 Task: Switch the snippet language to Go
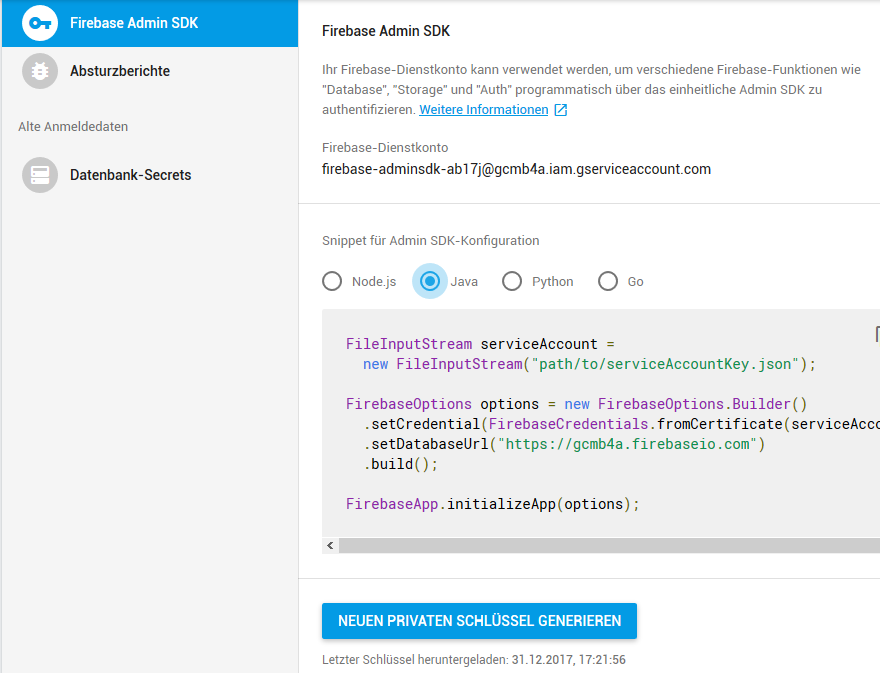coord(608,282)
